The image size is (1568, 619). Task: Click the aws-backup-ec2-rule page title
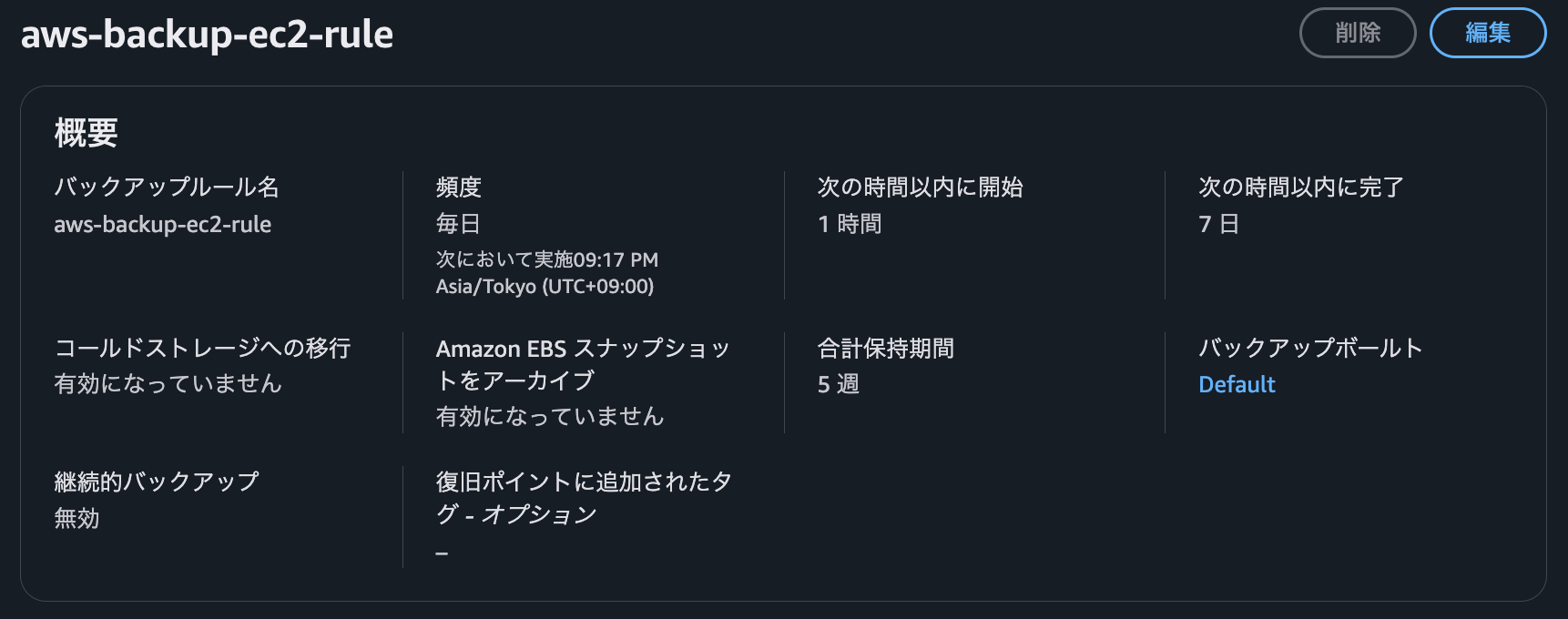click(207, 35)
